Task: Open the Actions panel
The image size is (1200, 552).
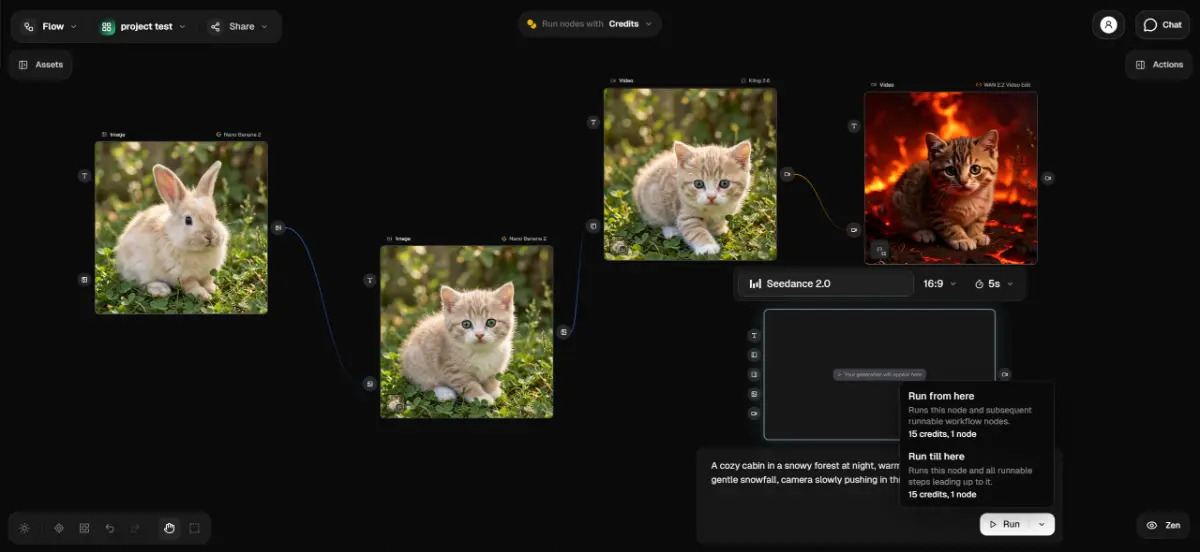Action: point(1159,65)
